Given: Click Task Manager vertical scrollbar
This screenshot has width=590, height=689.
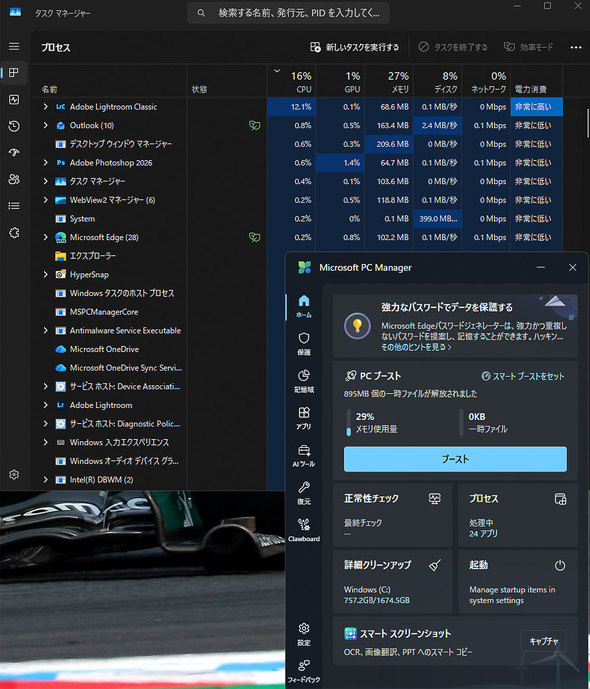Looking at the screenshot, I should coord(587,123).
